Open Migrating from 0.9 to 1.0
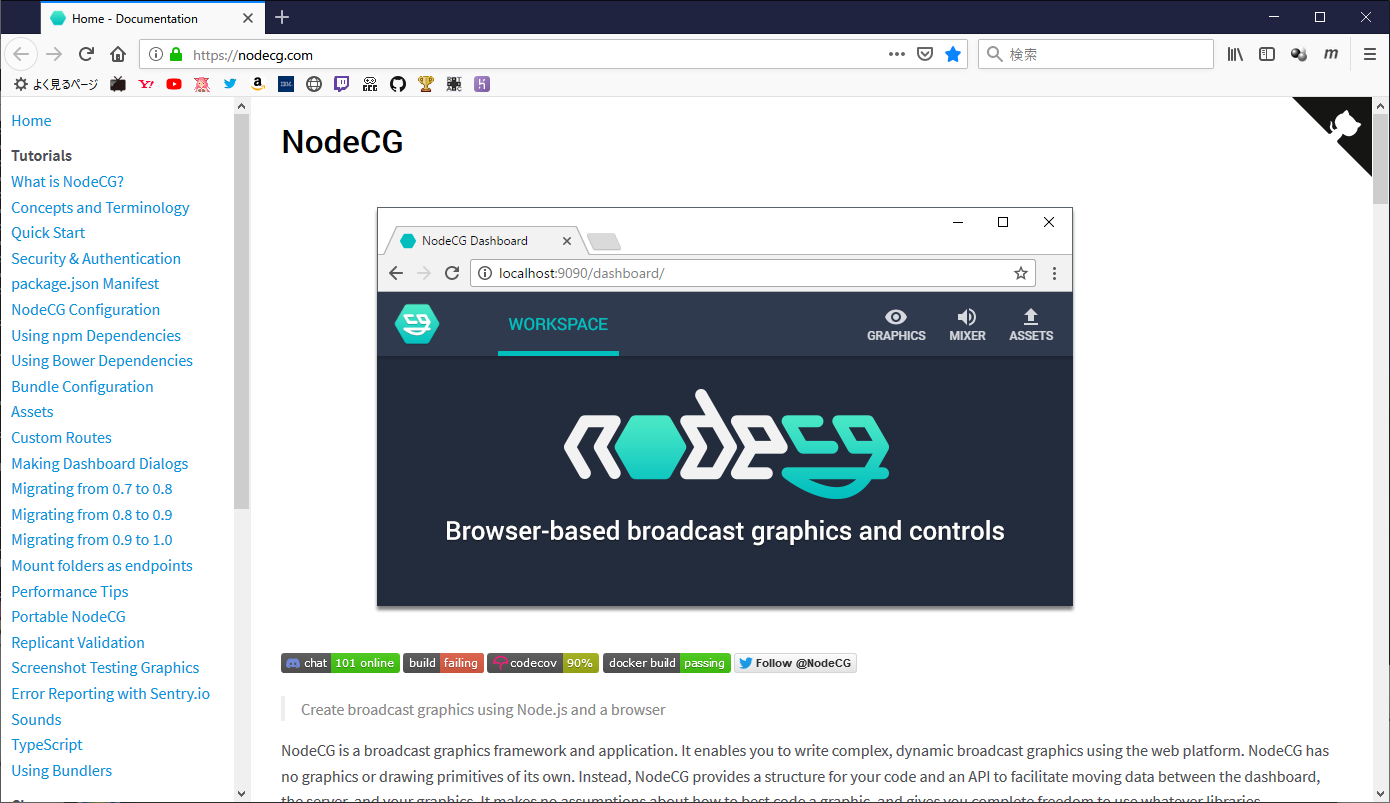1390x803 pixels. point(92,540)
